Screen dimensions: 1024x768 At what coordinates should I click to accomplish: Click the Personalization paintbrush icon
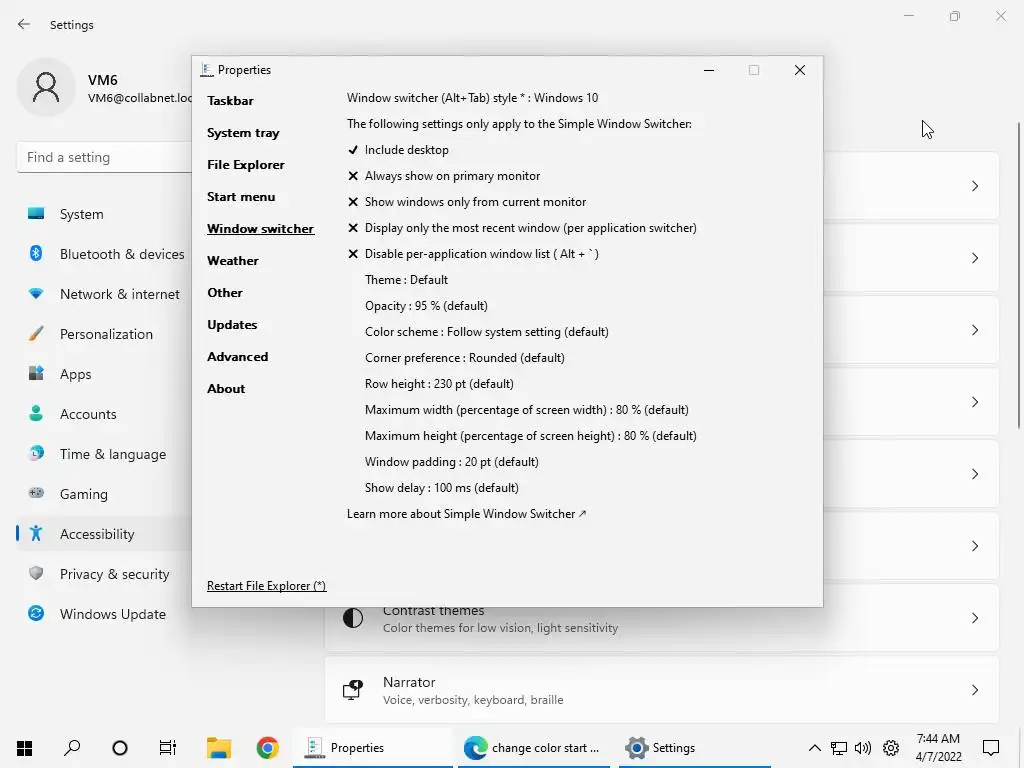coord(36,334)
